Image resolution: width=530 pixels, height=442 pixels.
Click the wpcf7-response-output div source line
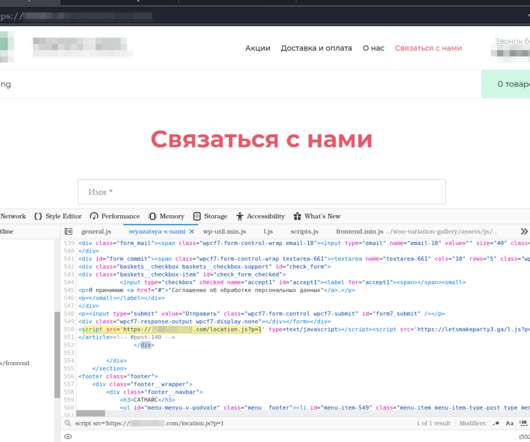click(205, 321)
